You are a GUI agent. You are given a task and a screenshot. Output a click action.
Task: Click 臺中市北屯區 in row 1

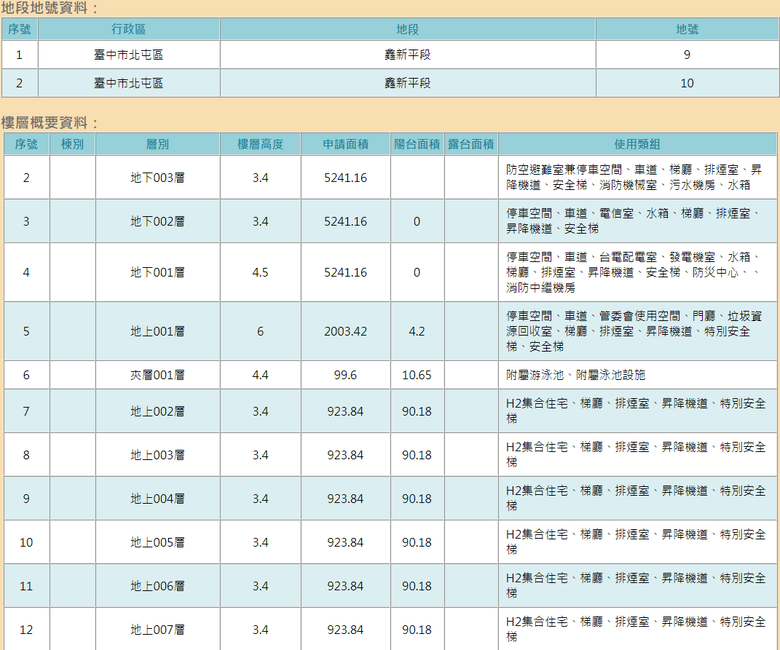[129, 55]
